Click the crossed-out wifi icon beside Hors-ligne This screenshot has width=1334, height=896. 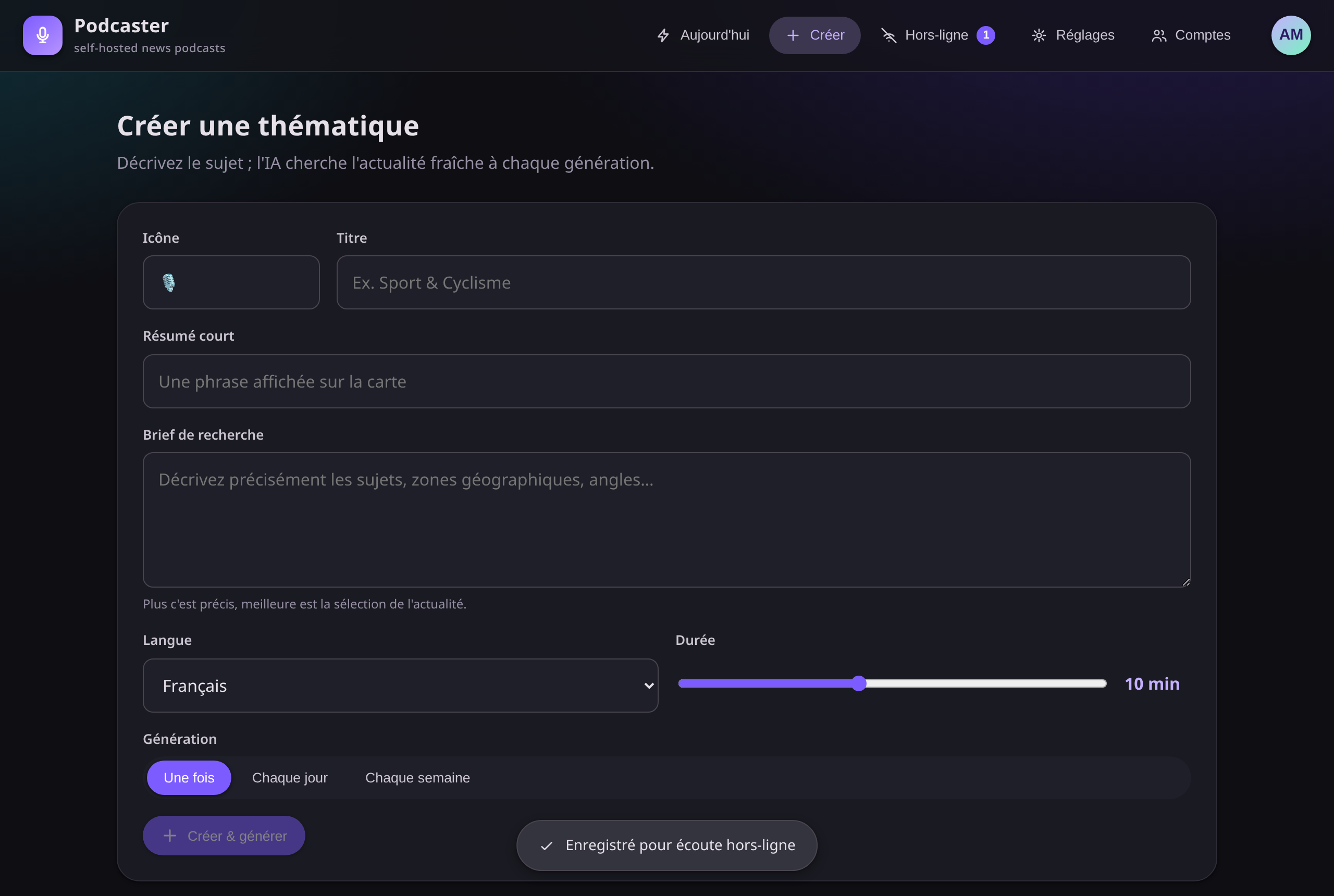[889, 35]
